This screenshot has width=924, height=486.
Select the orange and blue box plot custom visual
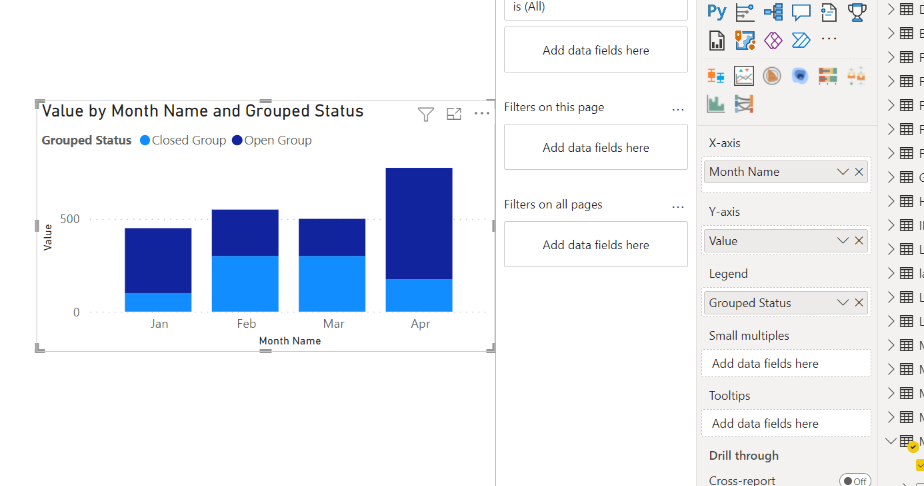click(x=716, y=76)
